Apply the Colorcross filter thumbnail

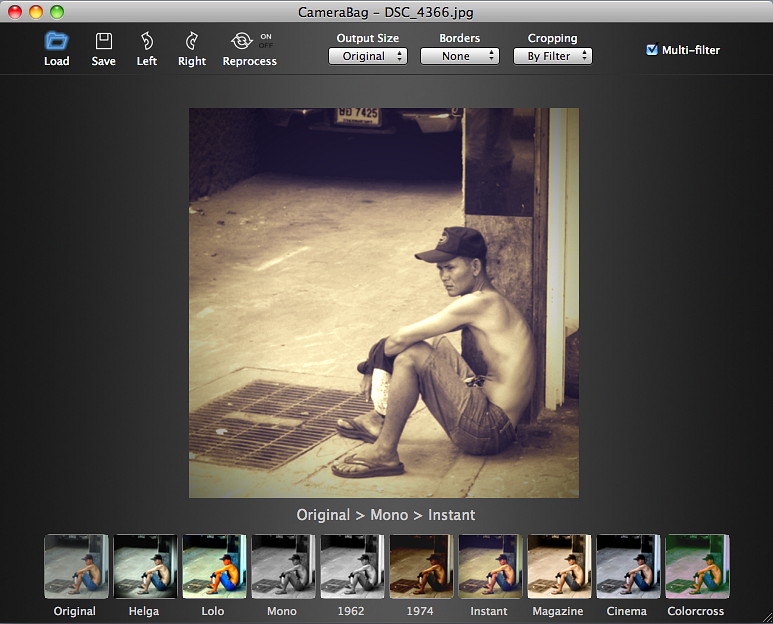tap(697, 566)
